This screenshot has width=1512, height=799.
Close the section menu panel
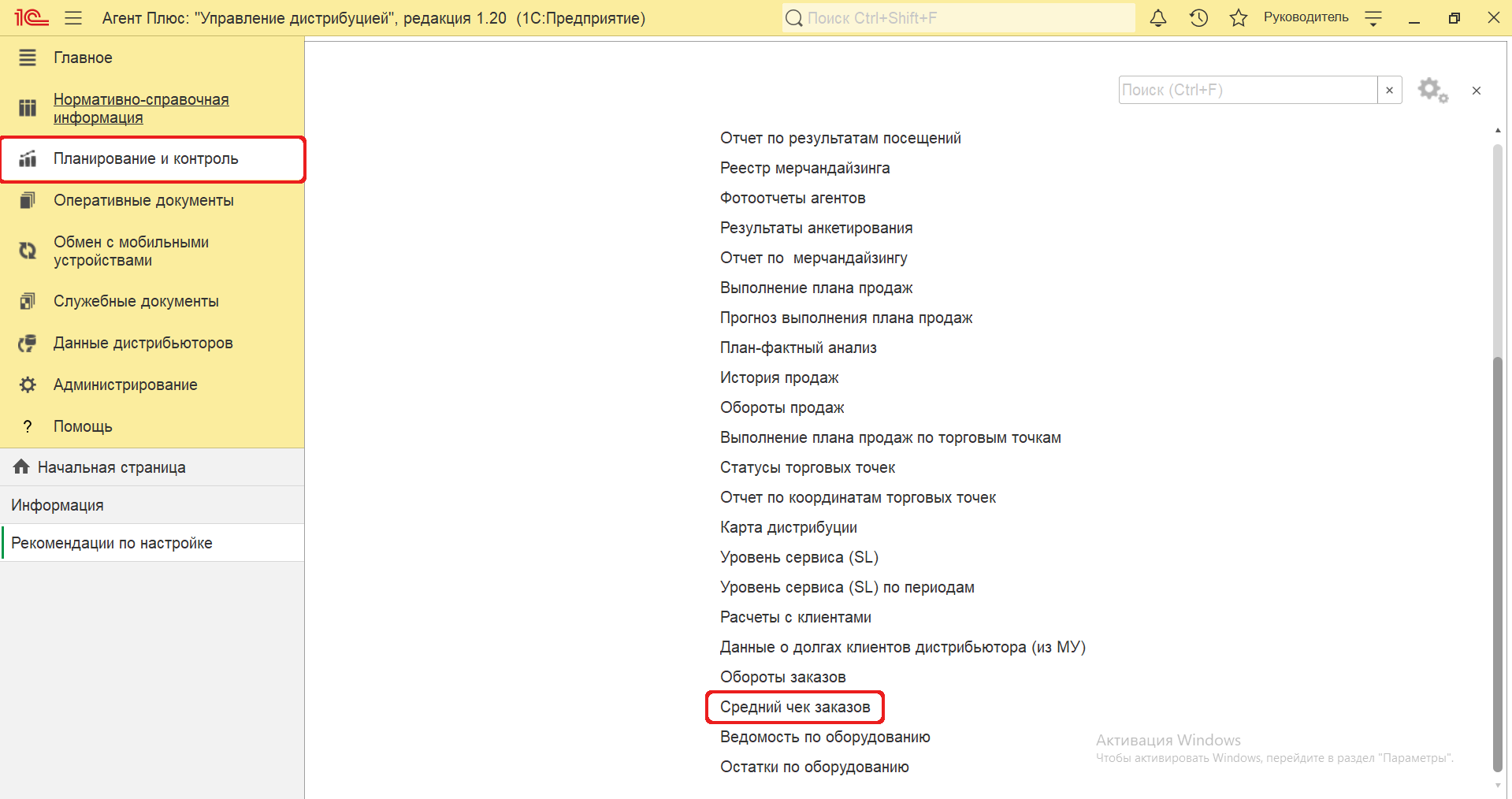click(x=1477, y=91)
